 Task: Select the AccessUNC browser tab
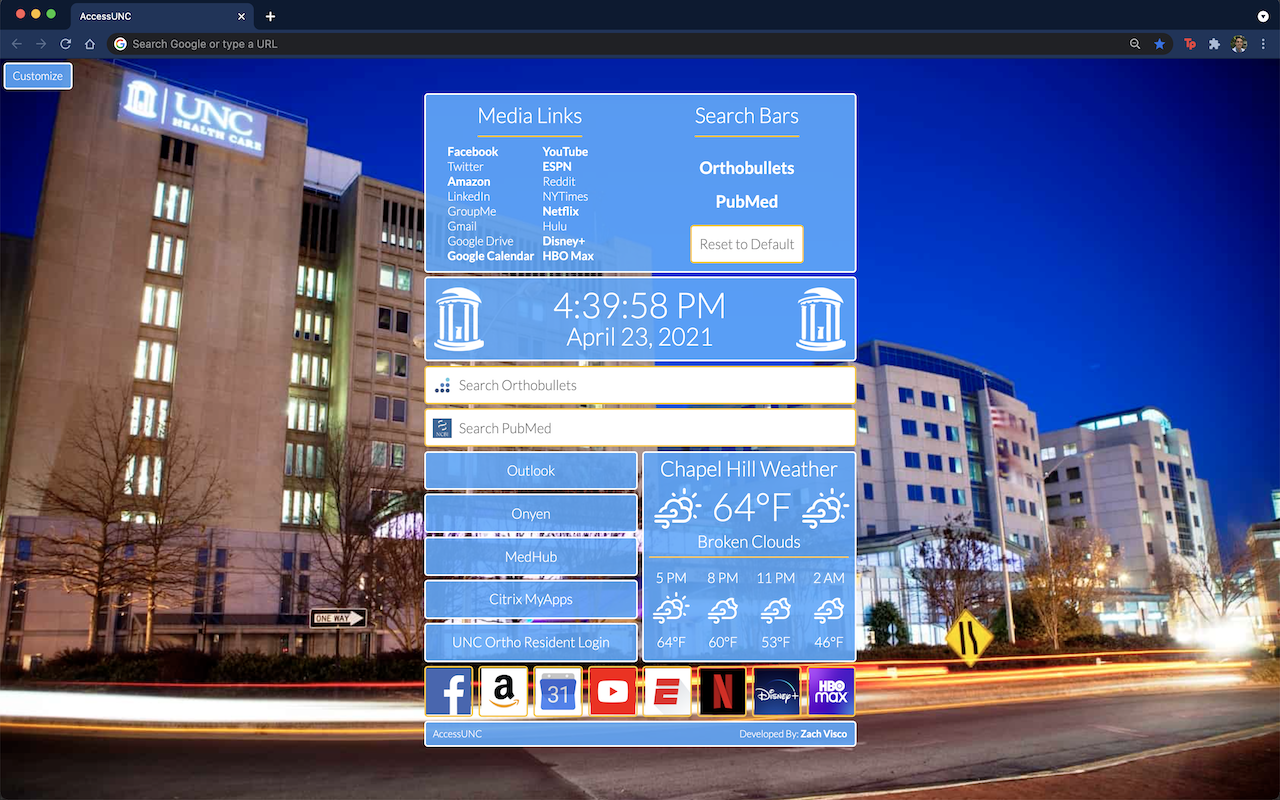click(x=160, y=16)
